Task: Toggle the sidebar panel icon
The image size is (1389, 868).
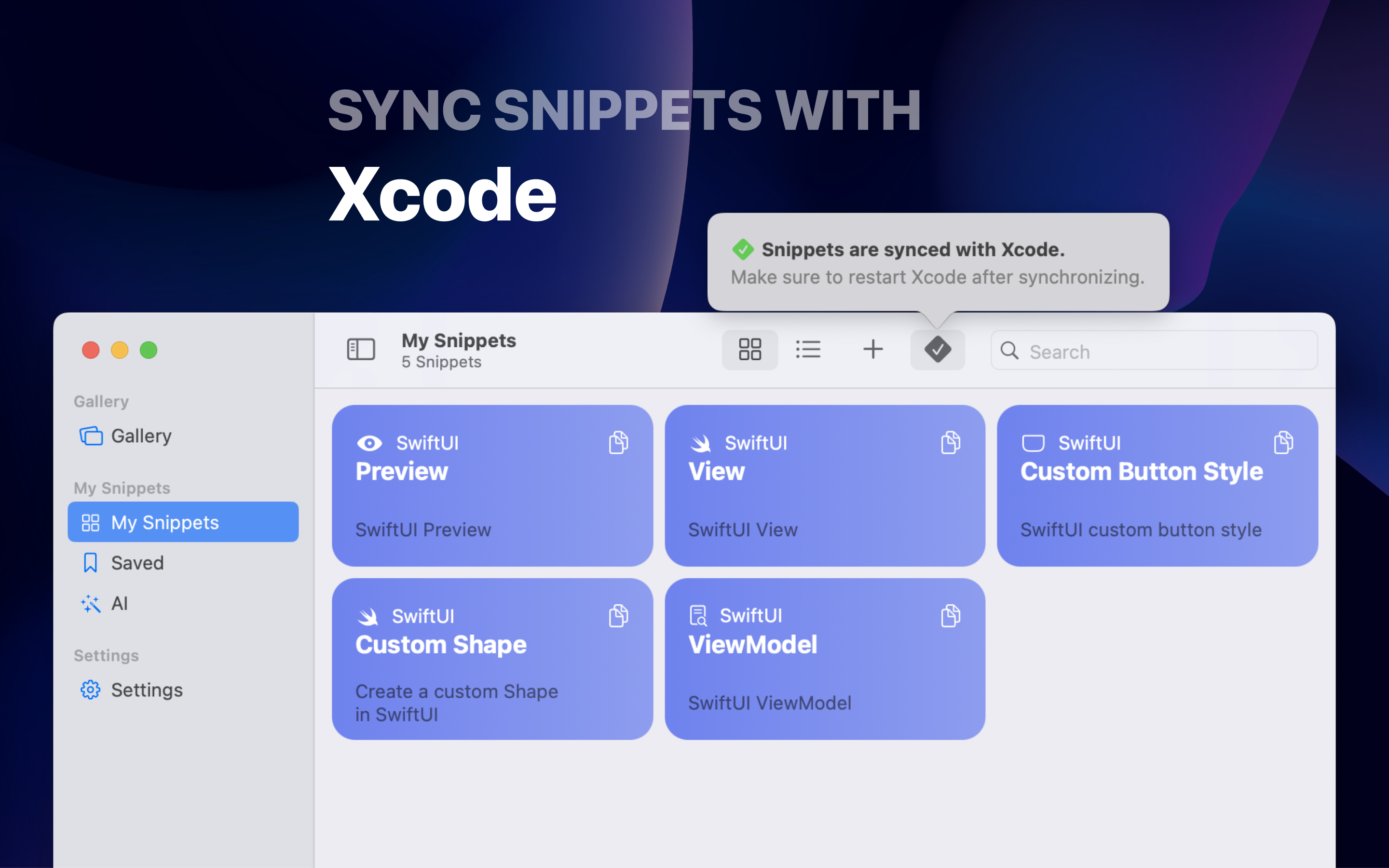Action: point(361,349)
